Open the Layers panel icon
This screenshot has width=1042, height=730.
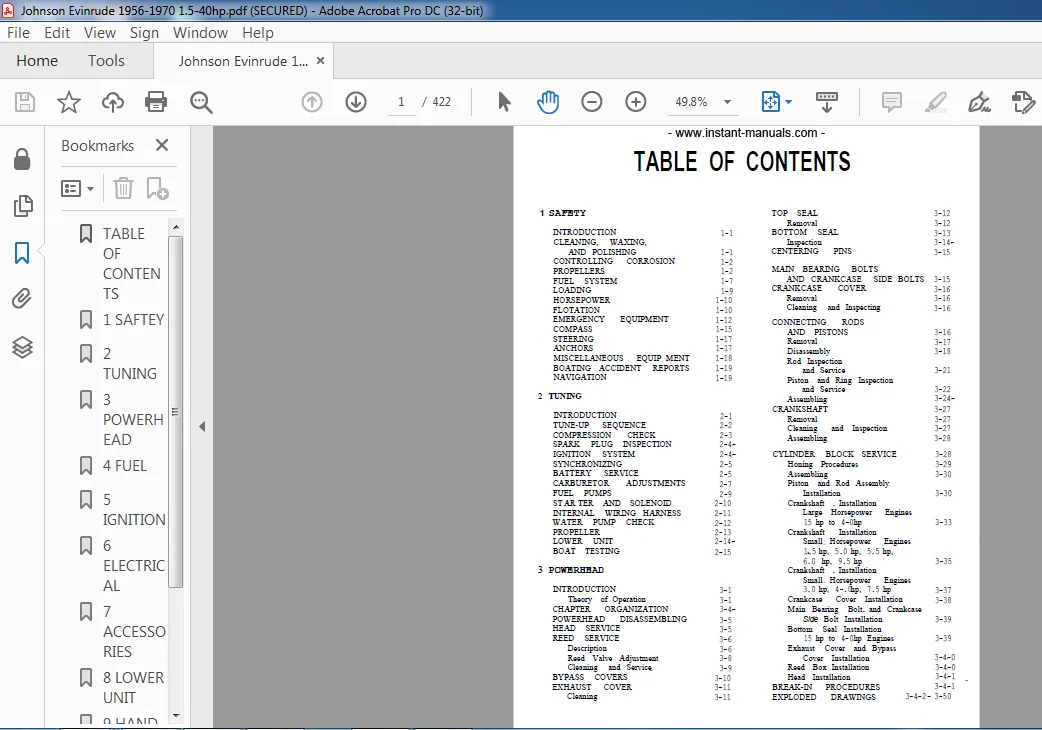(23, 347)
